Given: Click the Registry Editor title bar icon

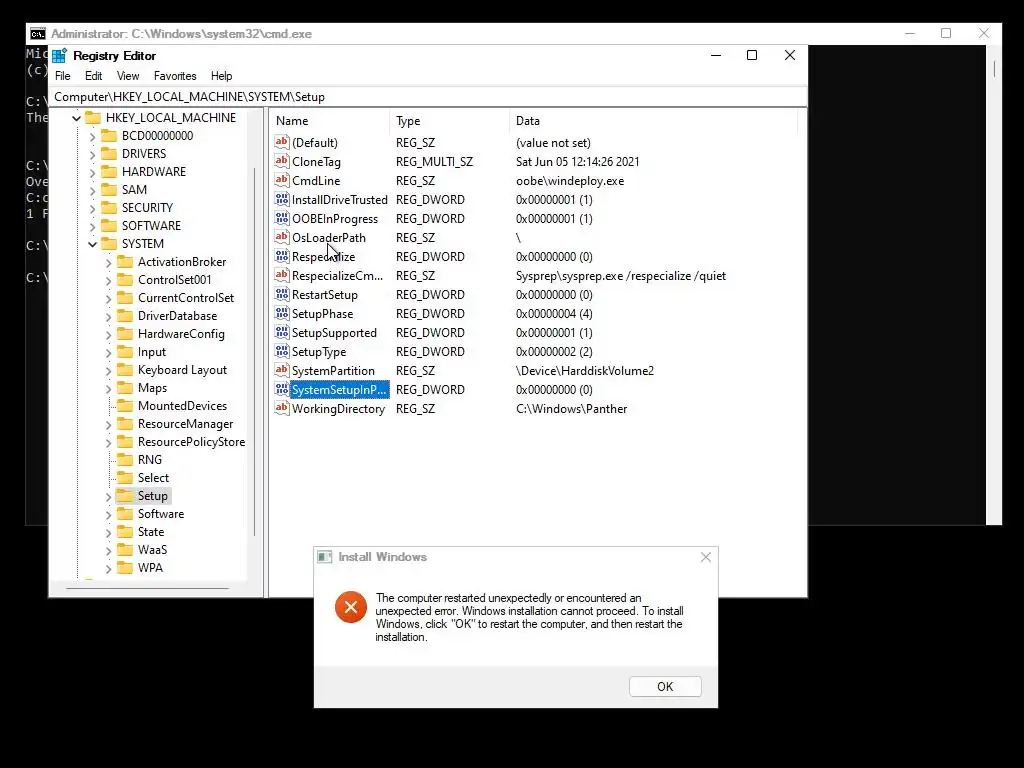Looking at the screenshot, I should (59, 56).
